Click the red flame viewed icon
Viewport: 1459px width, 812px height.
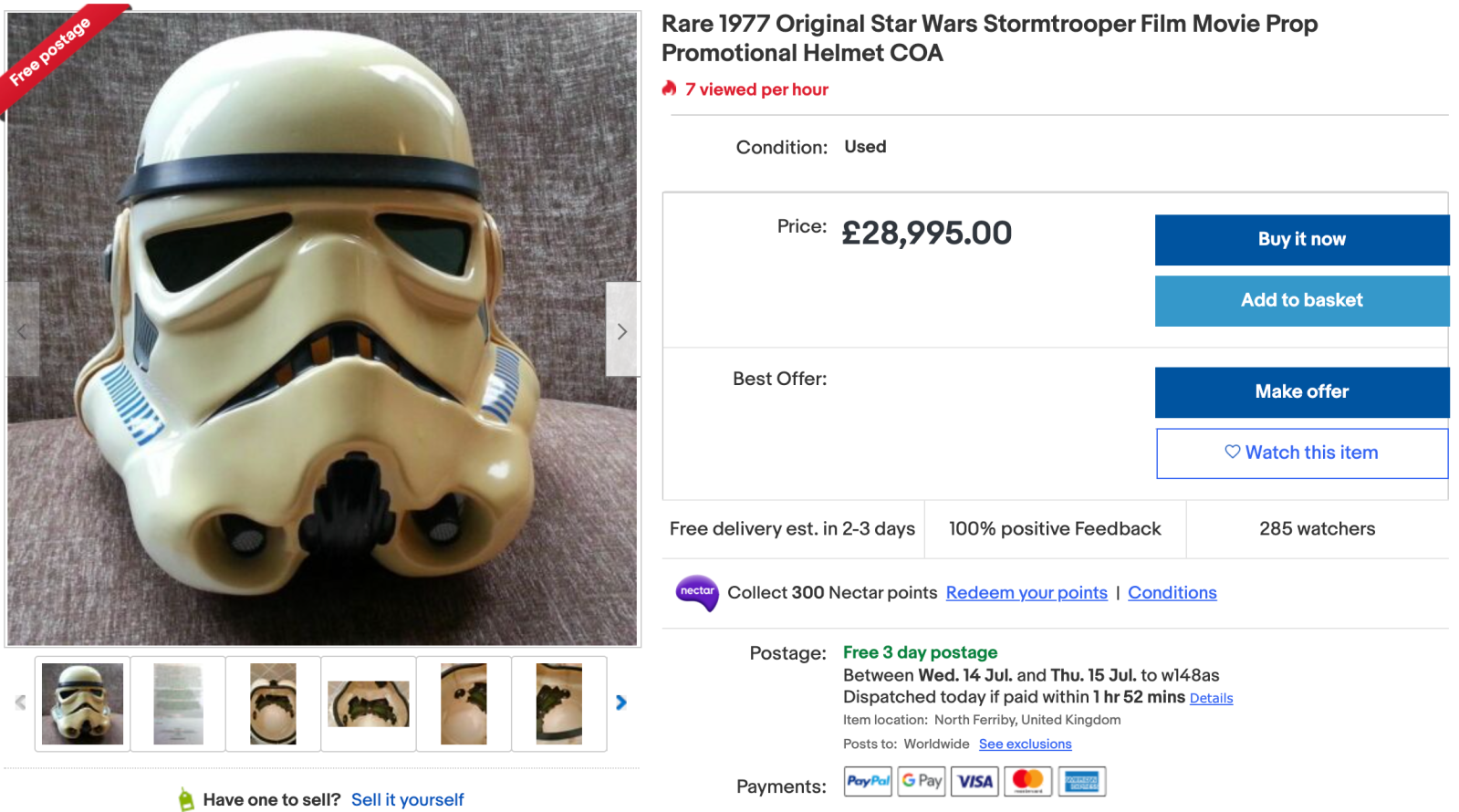tap(670, 88)
